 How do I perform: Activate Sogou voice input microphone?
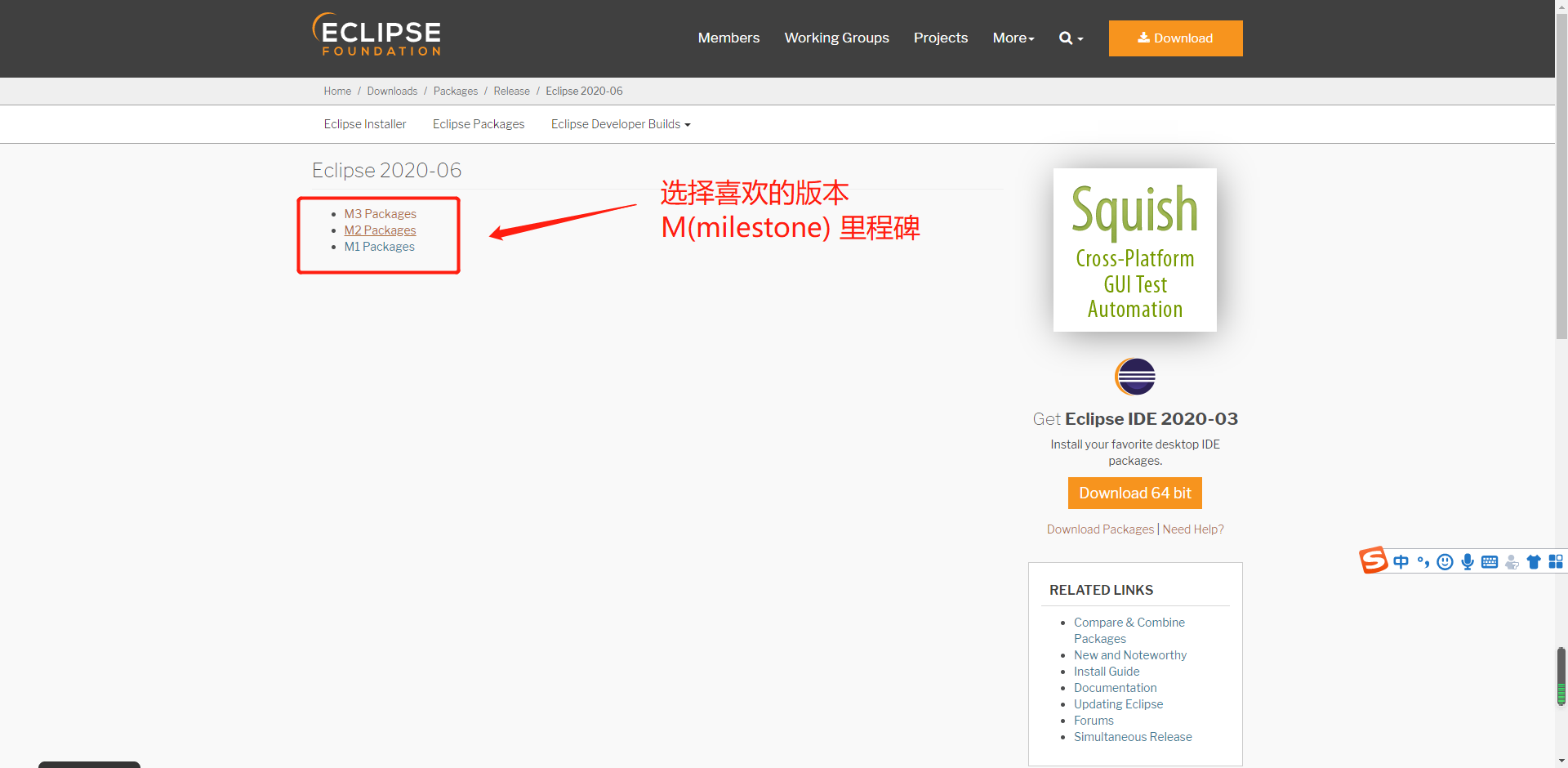pos(1467,561)
